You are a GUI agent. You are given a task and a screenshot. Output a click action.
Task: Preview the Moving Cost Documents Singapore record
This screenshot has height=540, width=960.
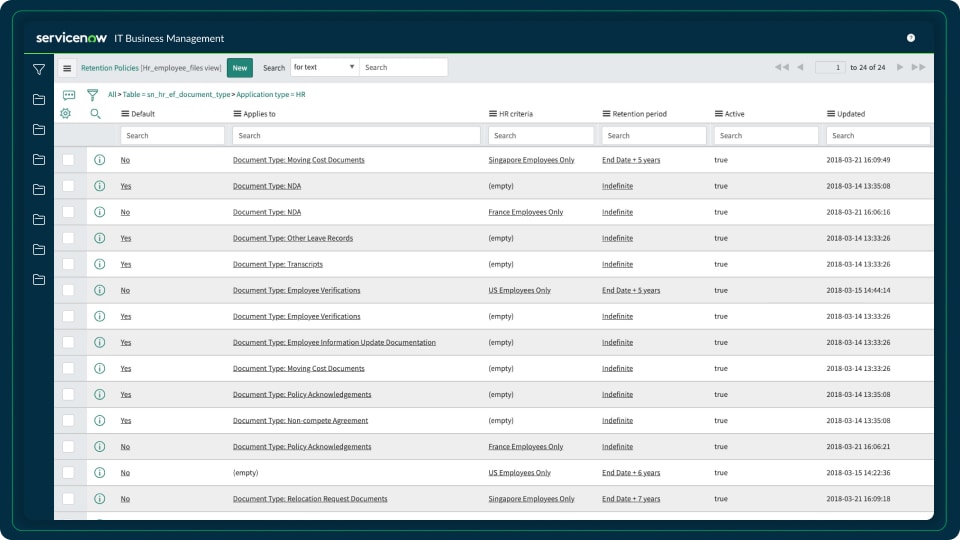point(99,160)
